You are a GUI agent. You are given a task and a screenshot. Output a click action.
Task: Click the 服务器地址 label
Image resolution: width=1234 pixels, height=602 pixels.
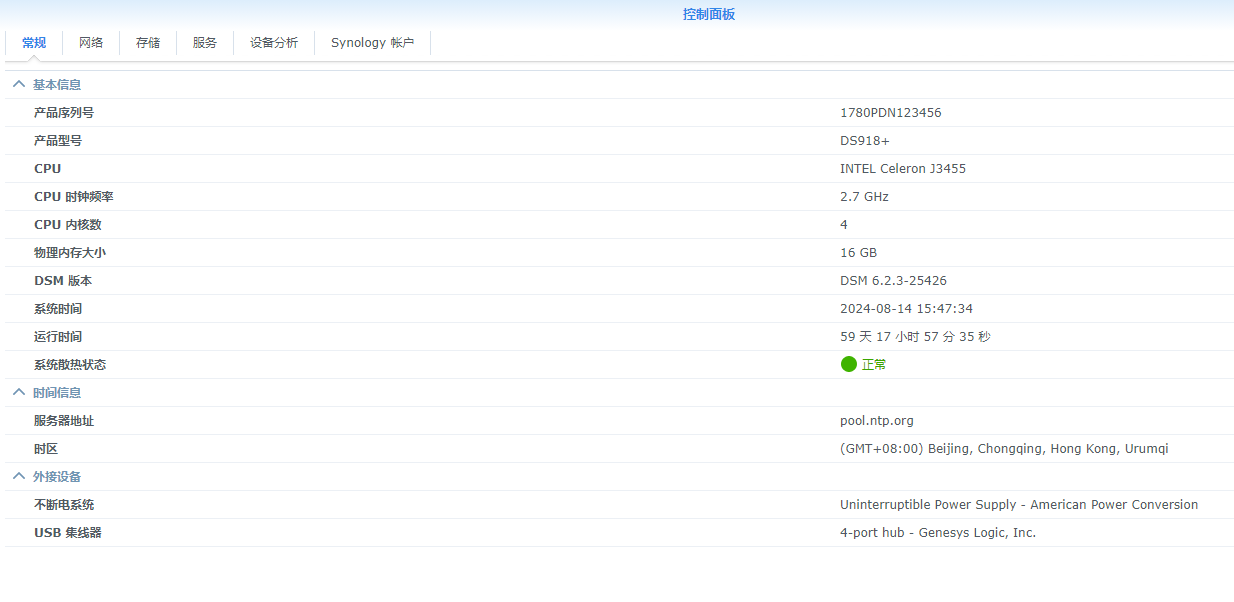point(64,421)
